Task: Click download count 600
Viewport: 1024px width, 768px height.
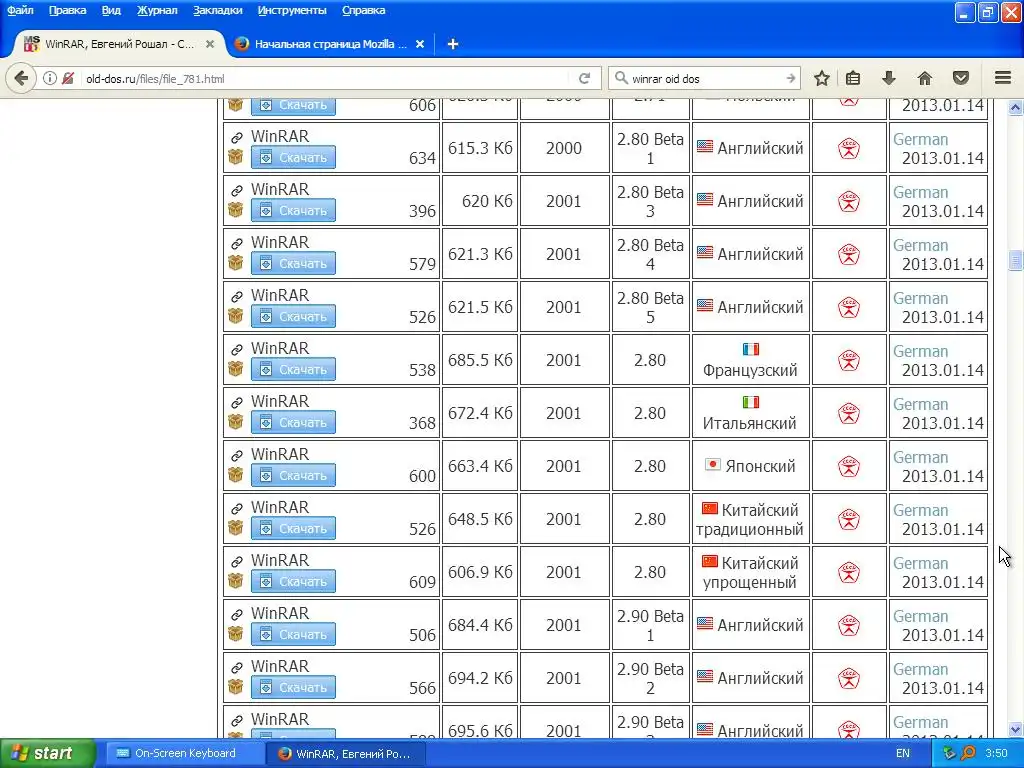Action: pyautogui.click(x=422, y=476)
